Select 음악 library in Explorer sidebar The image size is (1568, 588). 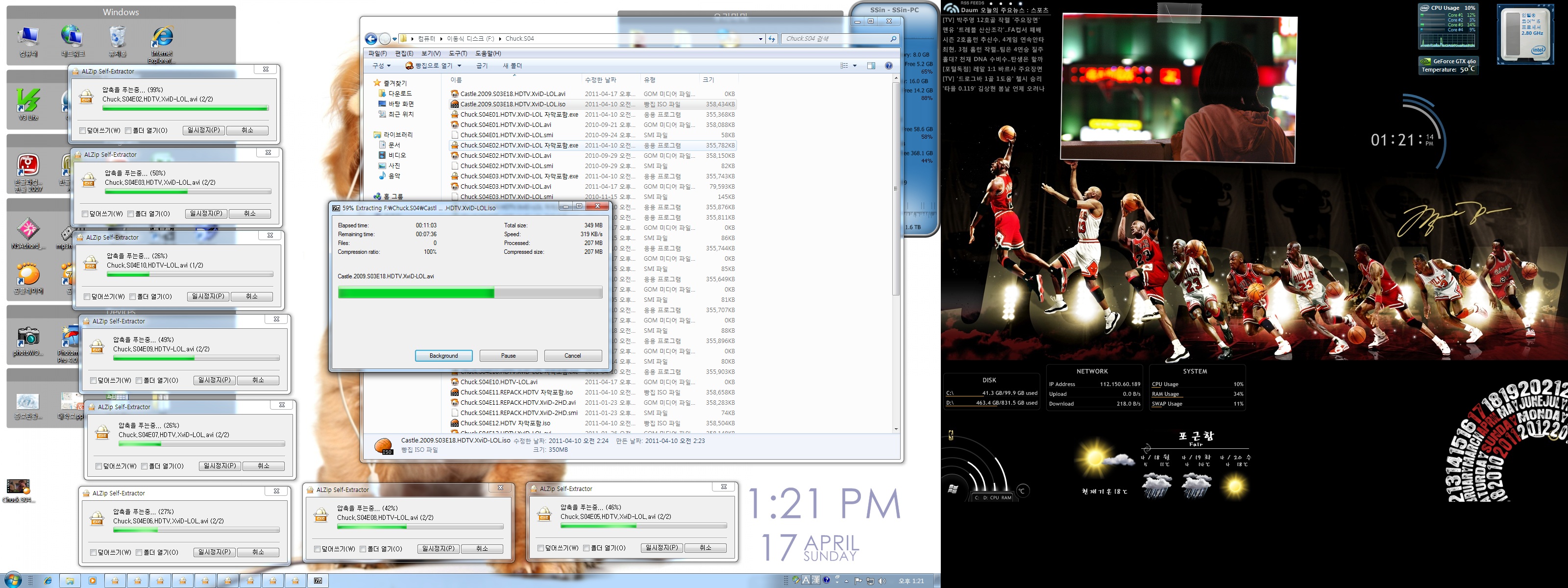(x=389, y=176)
